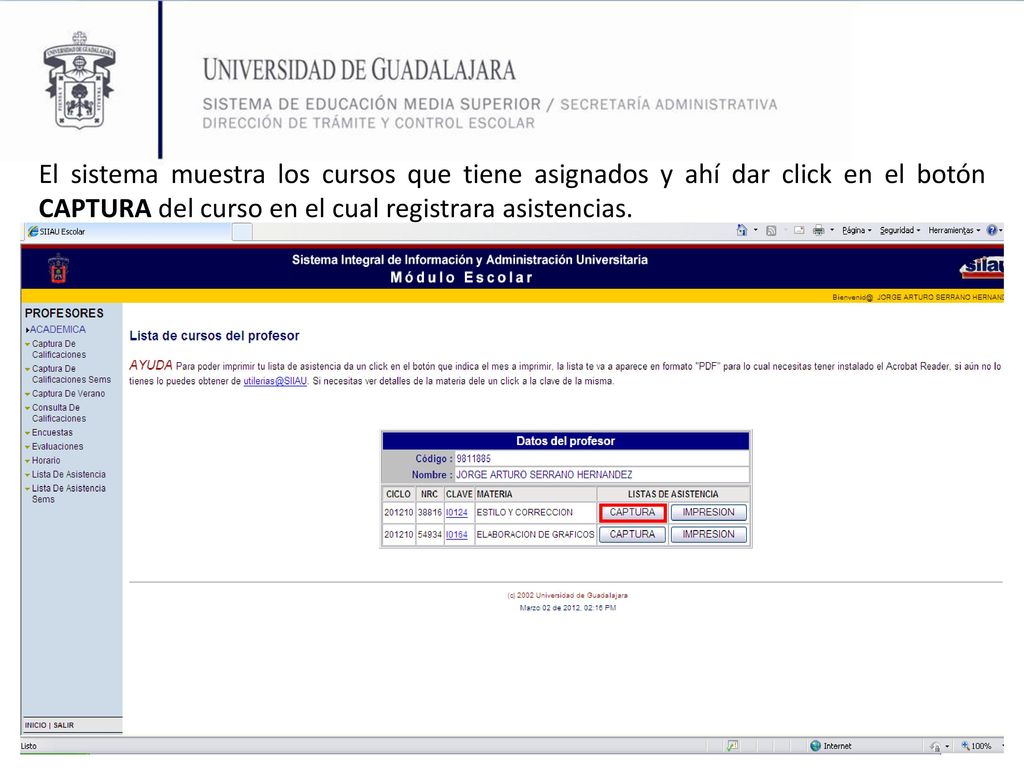Screen dimensions: 1024x768
Task: Click the protected mode lock icon
Action: (x=935, y=746)
